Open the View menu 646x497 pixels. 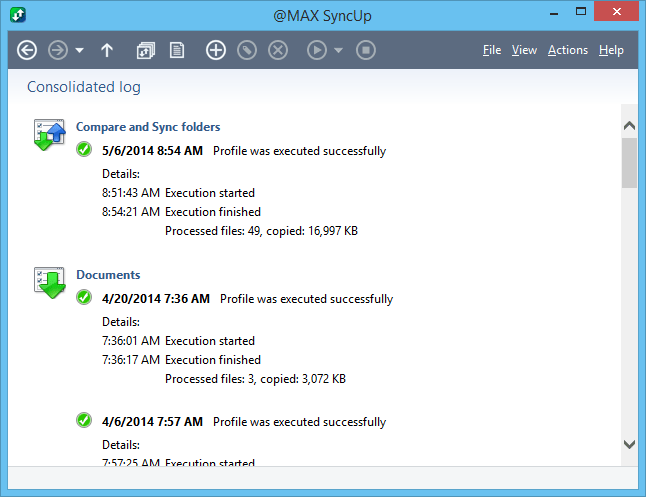pyautogui.click(x=524, y=50)
